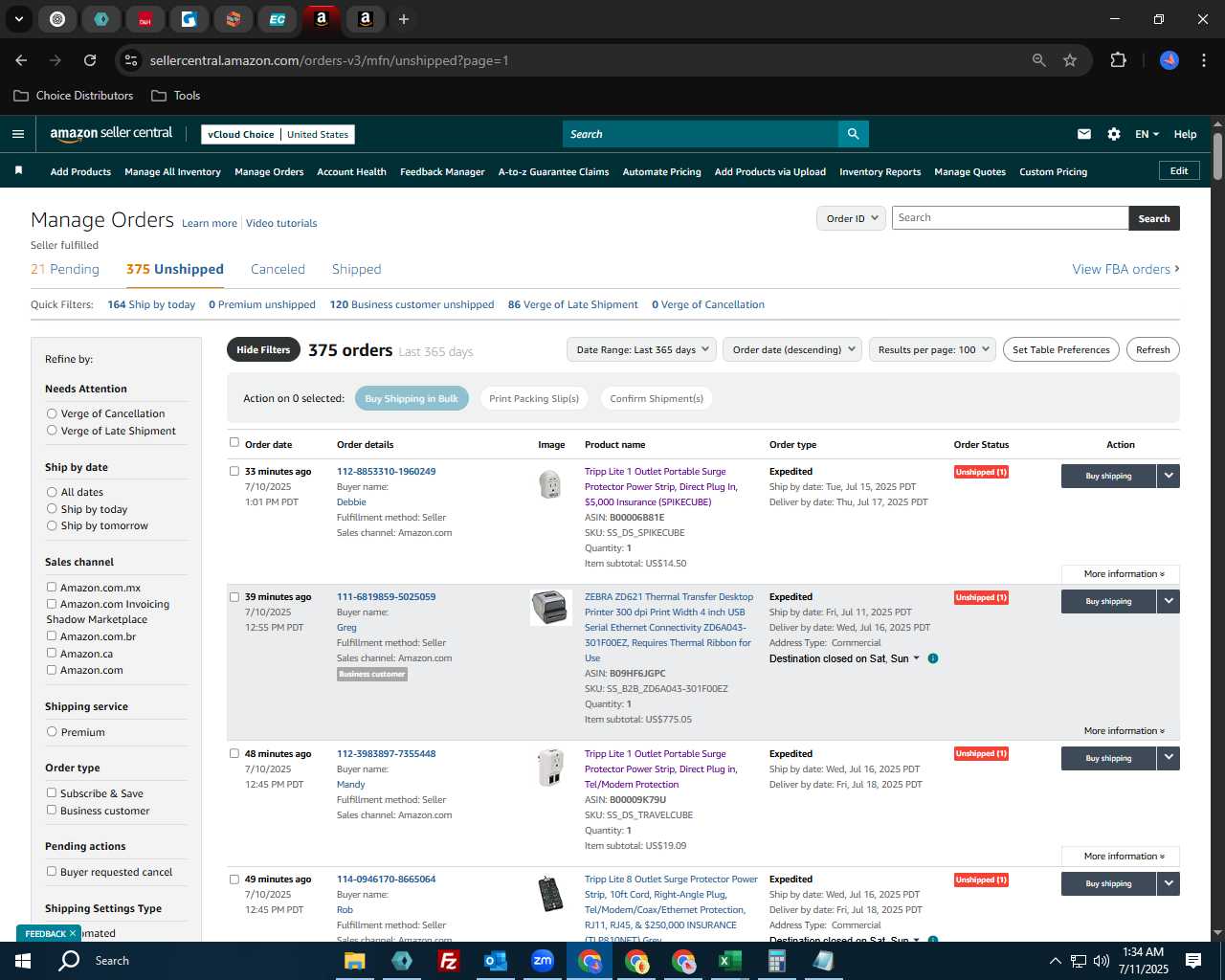Select Ship by tomorrow radio option
This screenshot has height=980, width=1225.
click(x=52, y=525)
